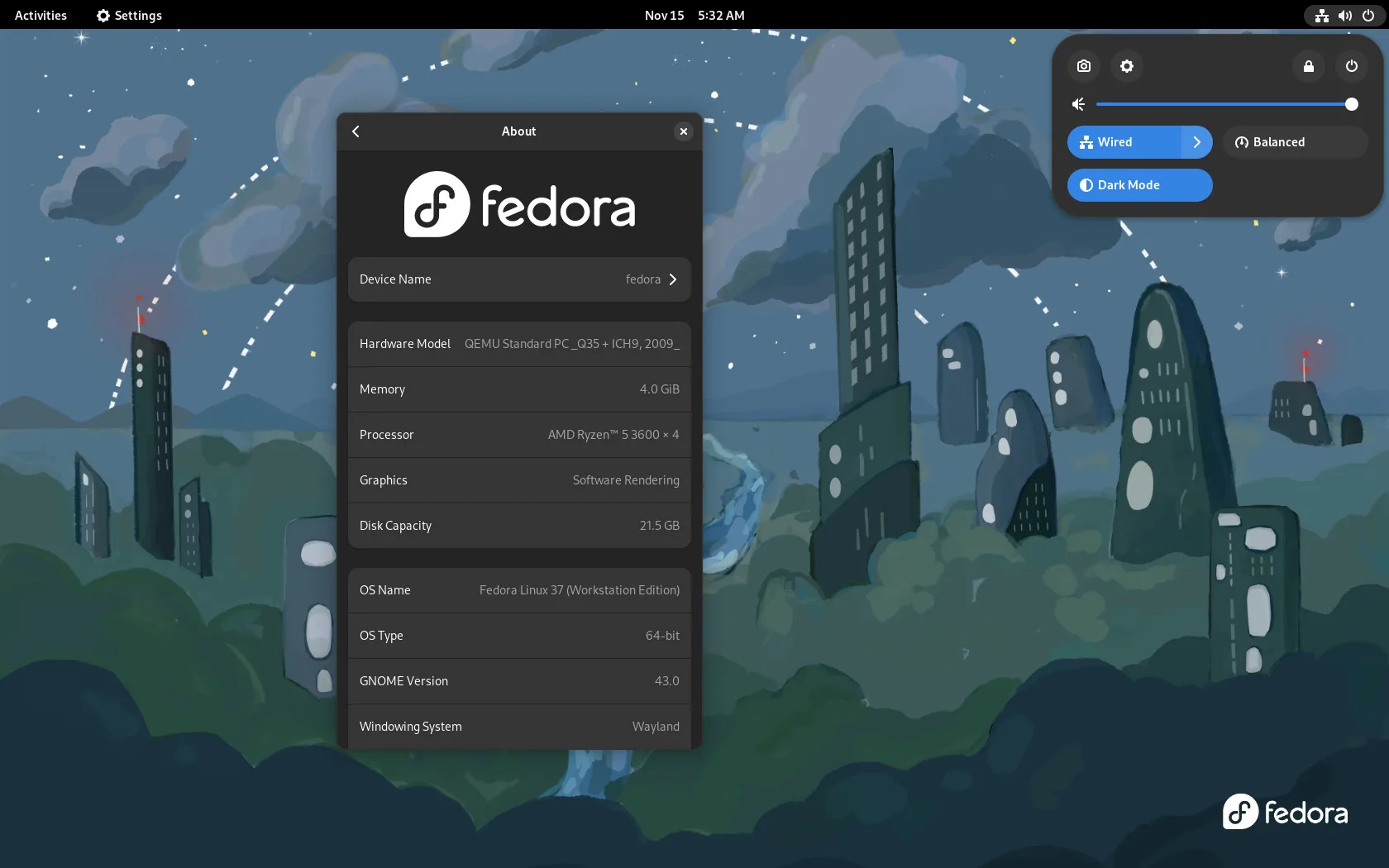The width and height of the screenshot is (1389, 868).
Task: Click the volume slider track
Action: 1224,104
